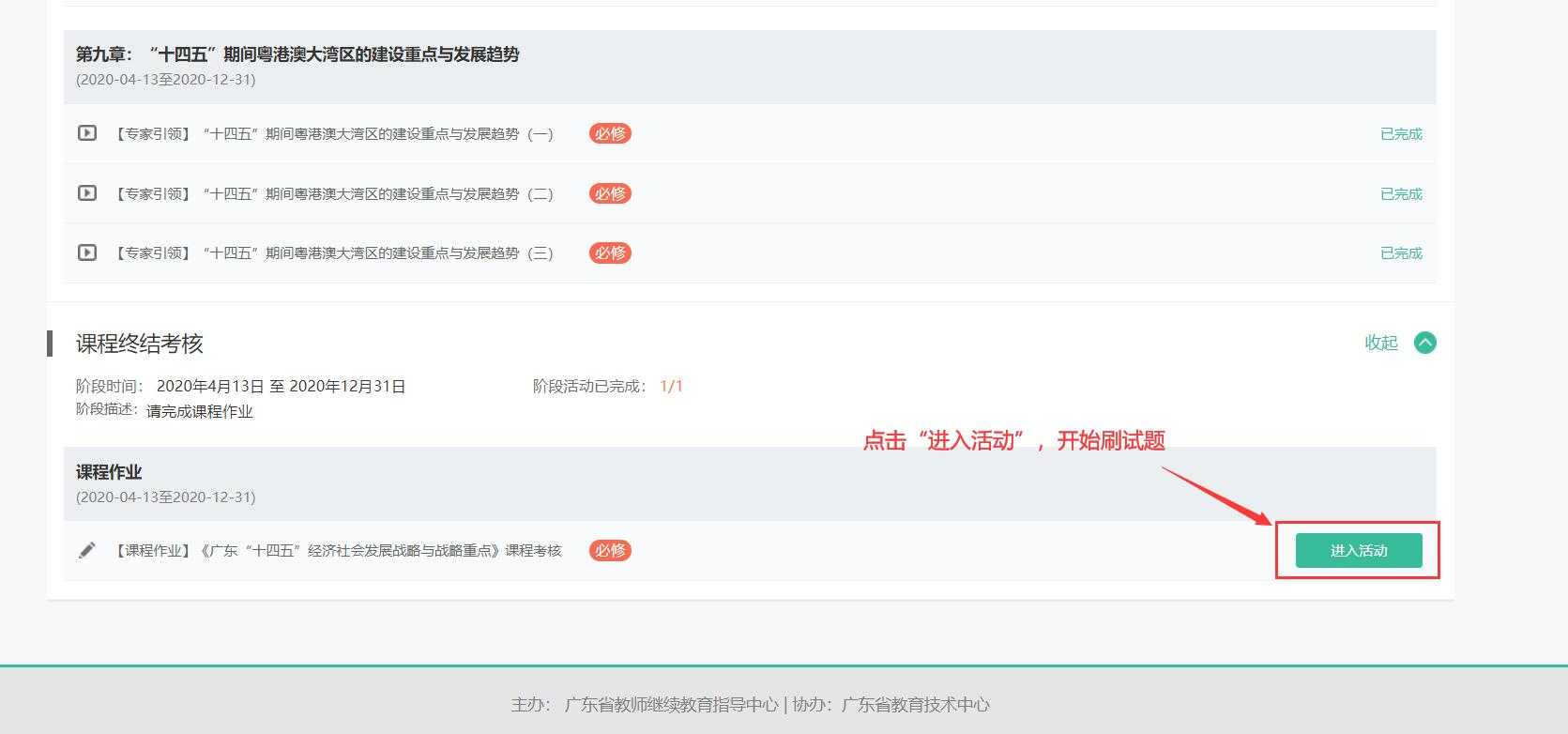The image size is (1568, 734).
Task: Click 必修 tag on lesson （三）
Action: click(610, 252)
